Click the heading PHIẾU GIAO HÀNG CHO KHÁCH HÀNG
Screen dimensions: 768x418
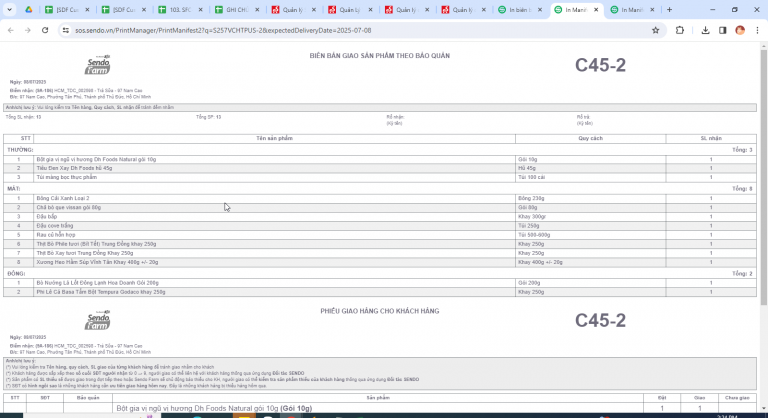pyautogui.click(x=380, y=311)
